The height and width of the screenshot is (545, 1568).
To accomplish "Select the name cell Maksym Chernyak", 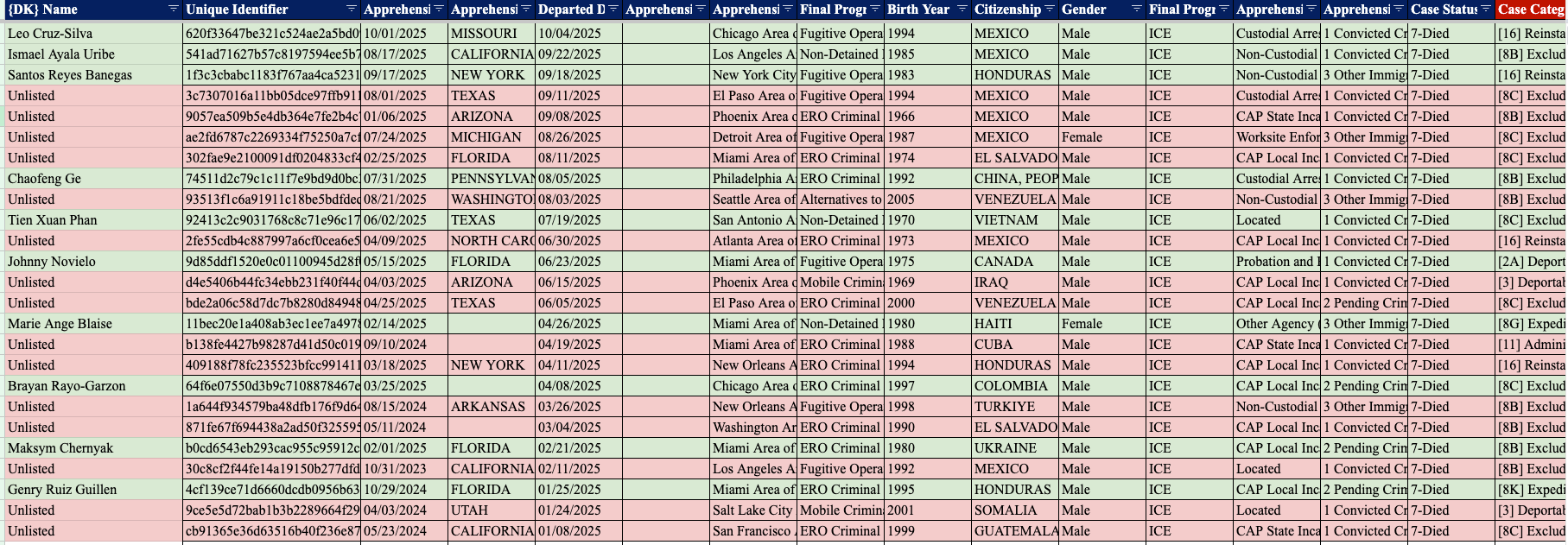I will click(94, 448).
